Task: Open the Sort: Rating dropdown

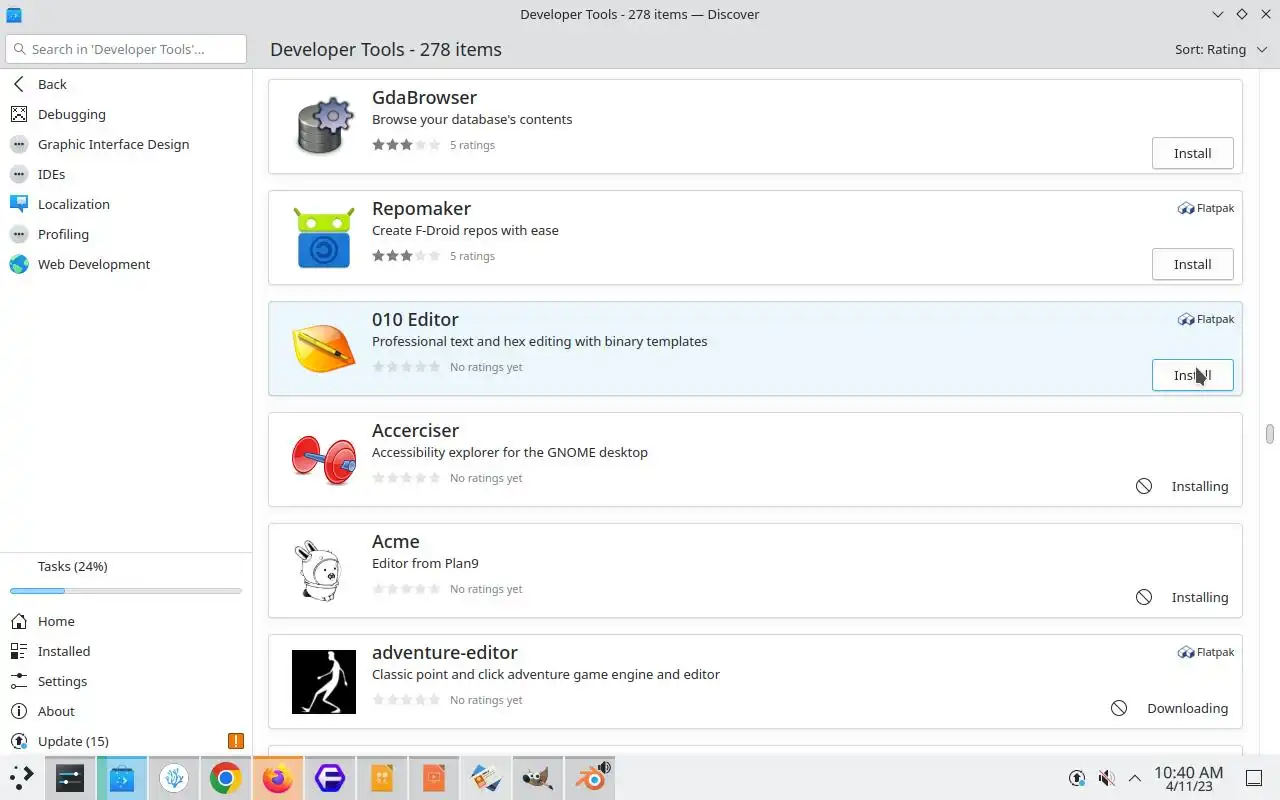Action: [x=1221, y=49]
